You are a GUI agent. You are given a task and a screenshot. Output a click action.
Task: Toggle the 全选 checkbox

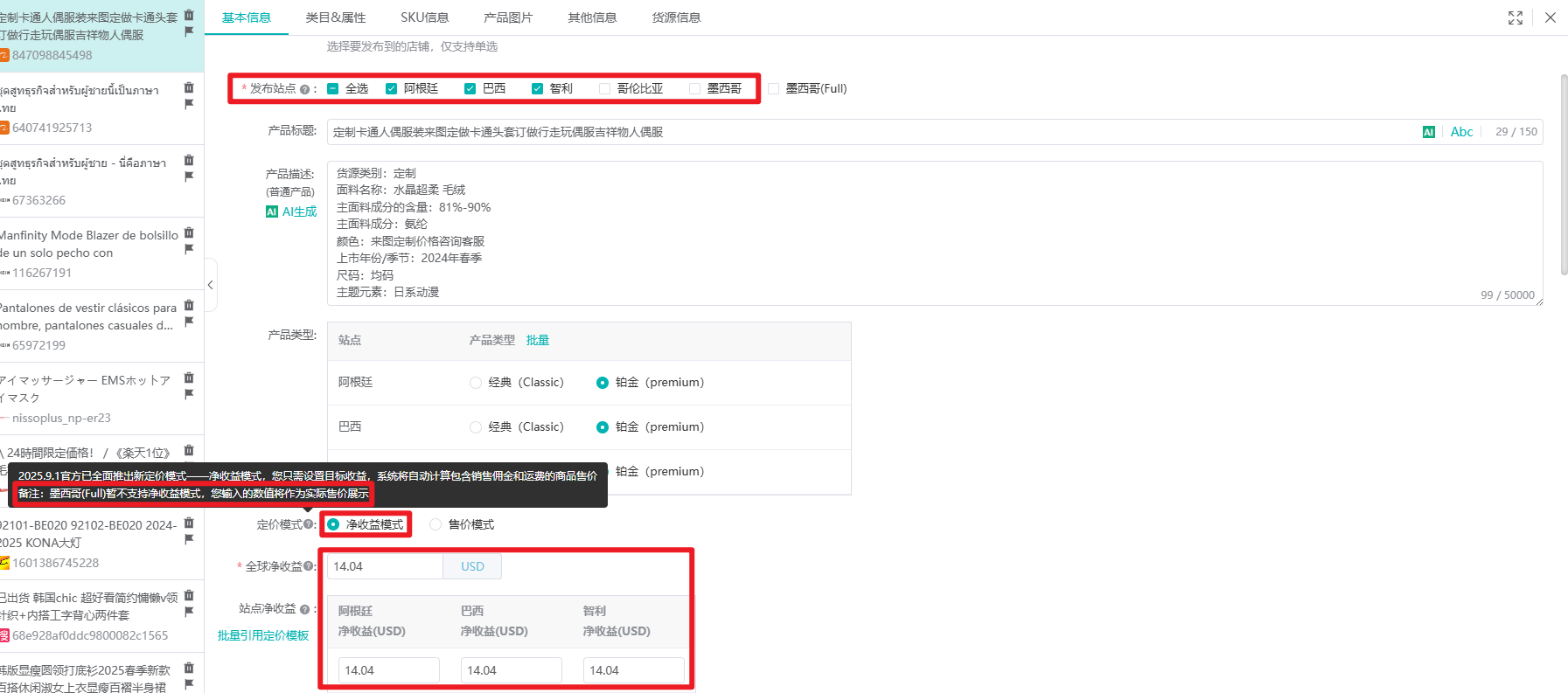tap(333, 88)
